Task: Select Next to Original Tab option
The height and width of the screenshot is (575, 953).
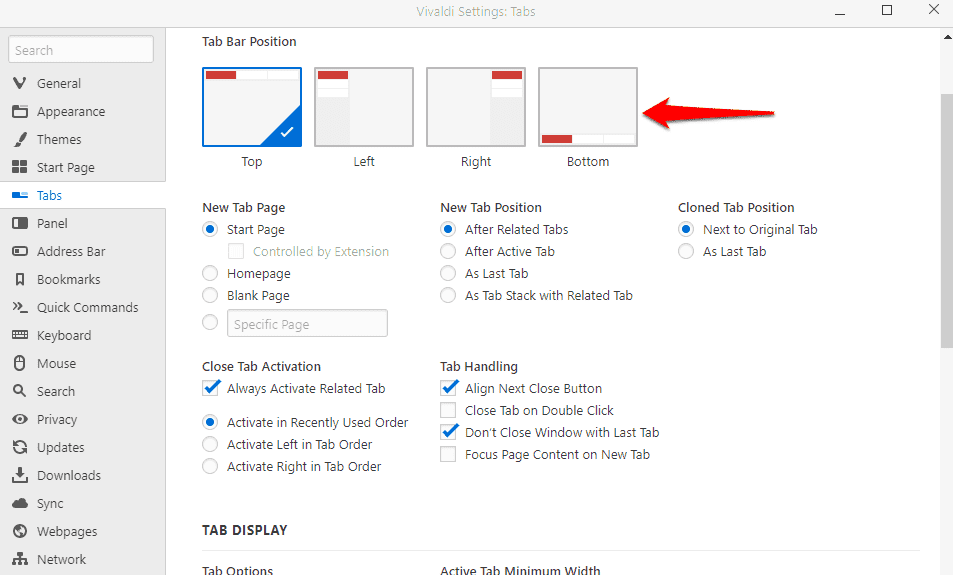Action: click(x=686, y=229)
